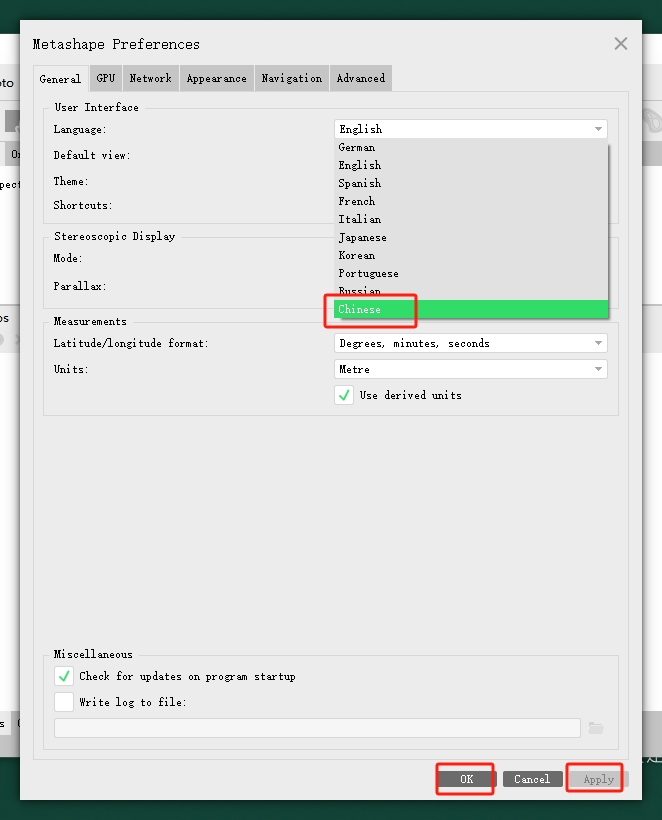Disable Check for updates on program startup

64,676
